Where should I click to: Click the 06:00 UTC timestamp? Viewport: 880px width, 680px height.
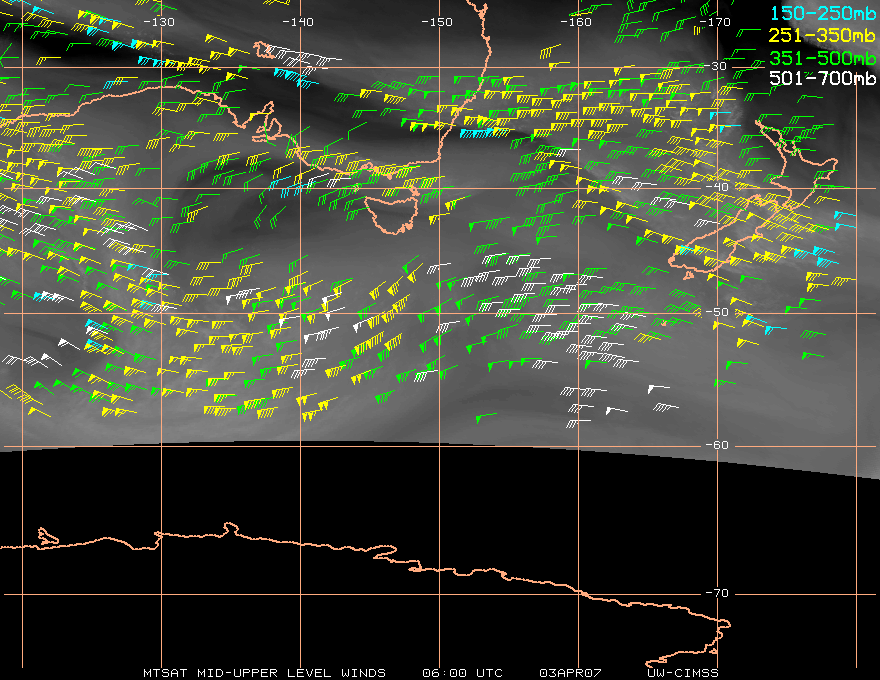pos(462,673)
